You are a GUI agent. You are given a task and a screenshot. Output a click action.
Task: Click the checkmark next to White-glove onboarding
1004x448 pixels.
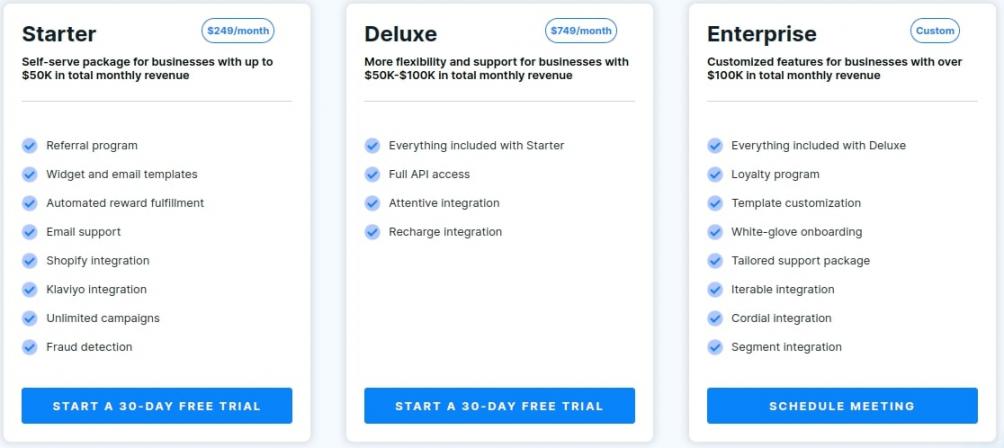715,232
